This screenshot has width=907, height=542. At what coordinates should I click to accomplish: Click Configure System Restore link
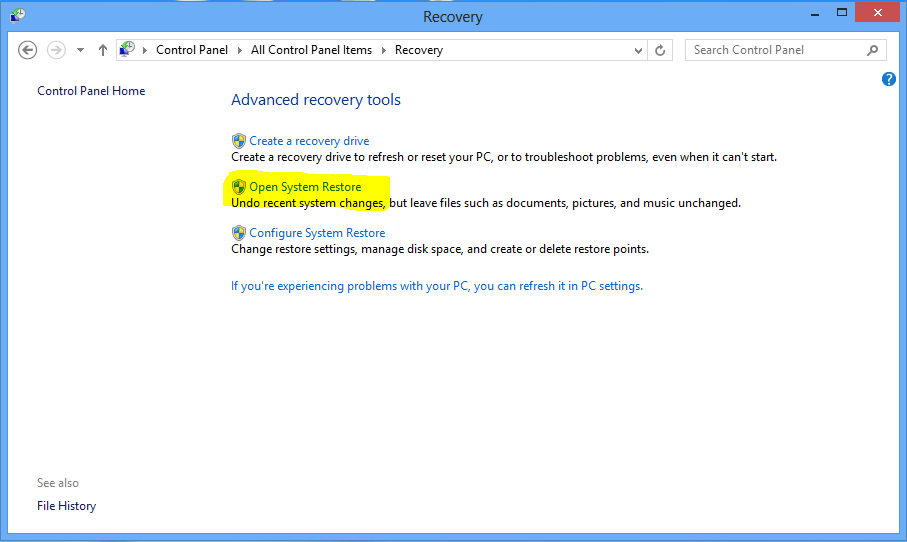(x=317, y=233)
